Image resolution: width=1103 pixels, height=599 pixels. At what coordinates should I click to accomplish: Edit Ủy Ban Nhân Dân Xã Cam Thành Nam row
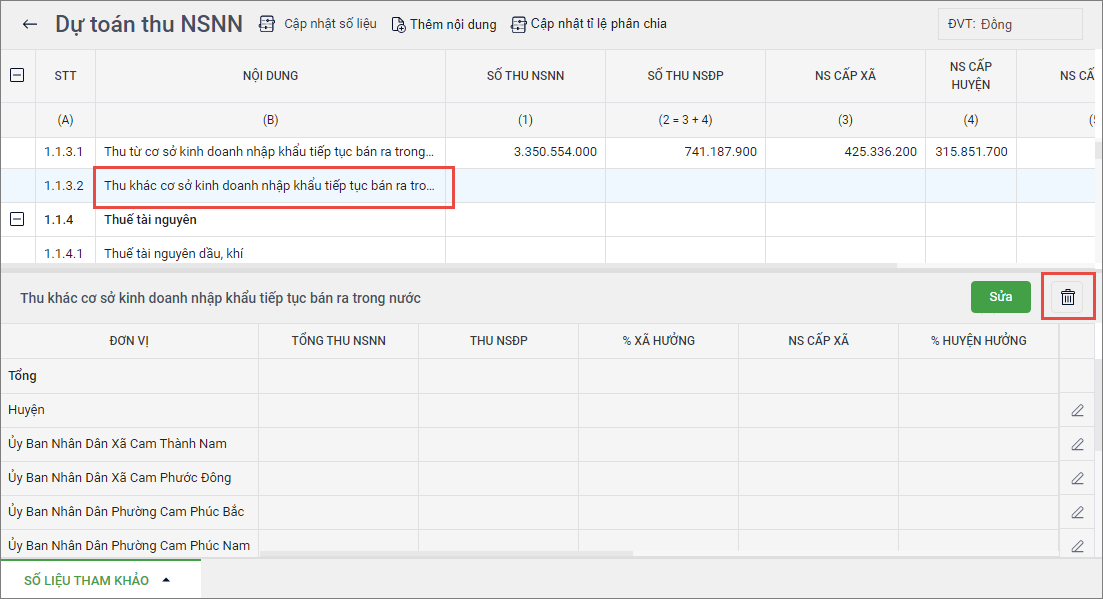(1077, 444)
